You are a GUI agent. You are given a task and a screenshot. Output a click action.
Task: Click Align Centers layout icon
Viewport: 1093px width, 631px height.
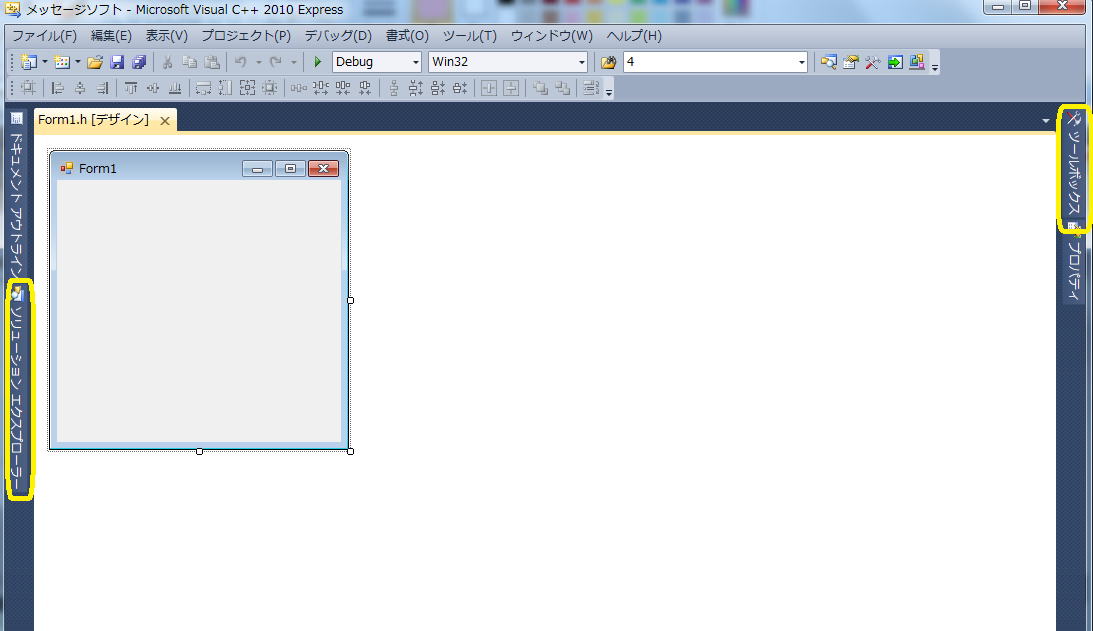click(80, 88)
